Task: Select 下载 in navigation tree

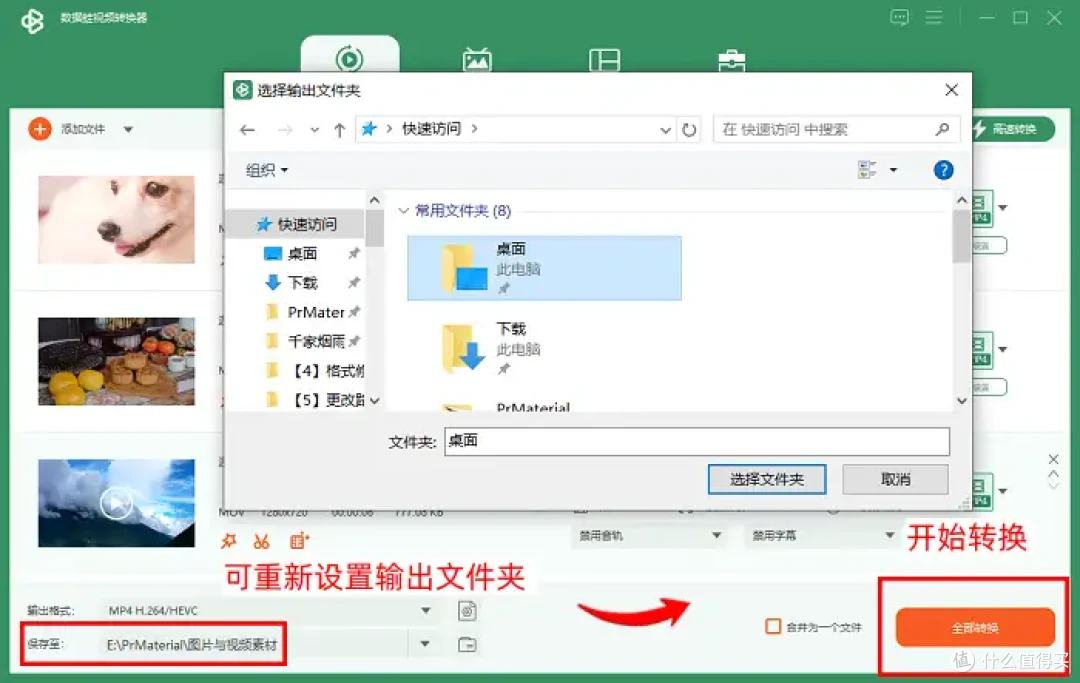Action: 302,282
